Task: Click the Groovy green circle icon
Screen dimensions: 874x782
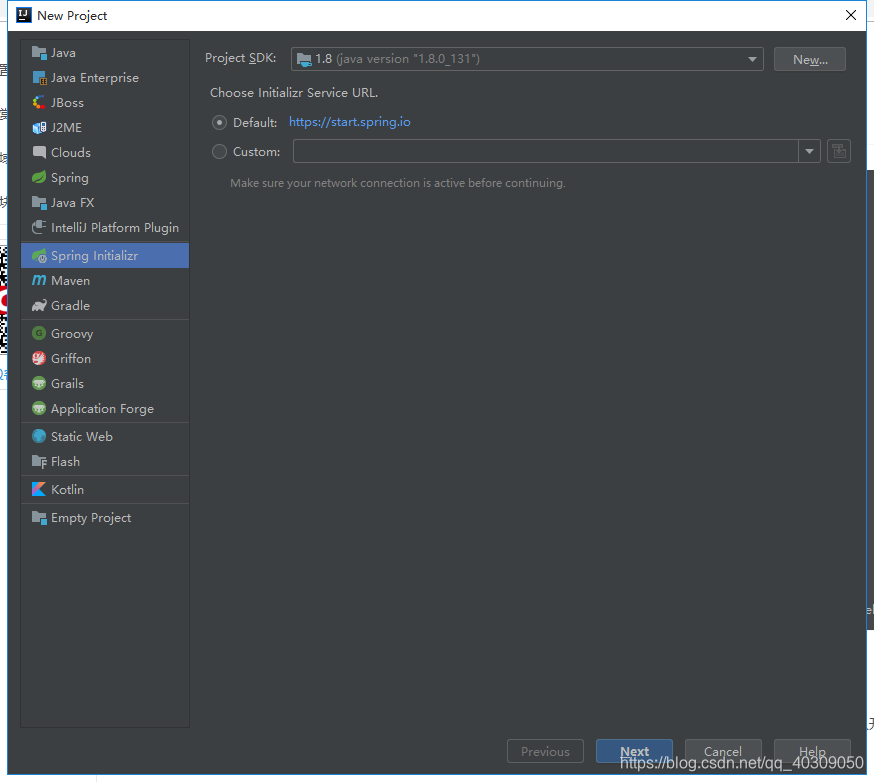Action: point(39,333)
